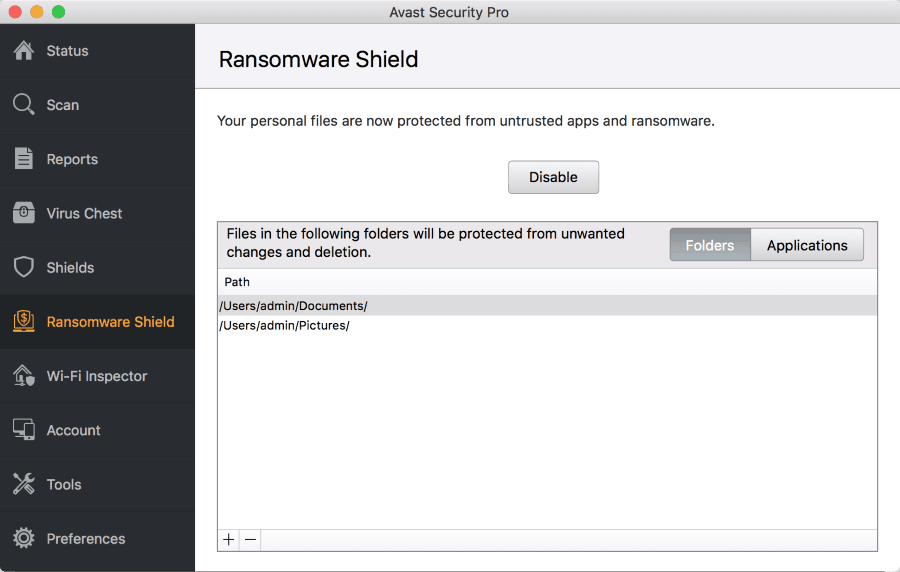This screenshot has width=900, height=572.
Task: Select Shields in the sidebar
Action: pos(70,268)
